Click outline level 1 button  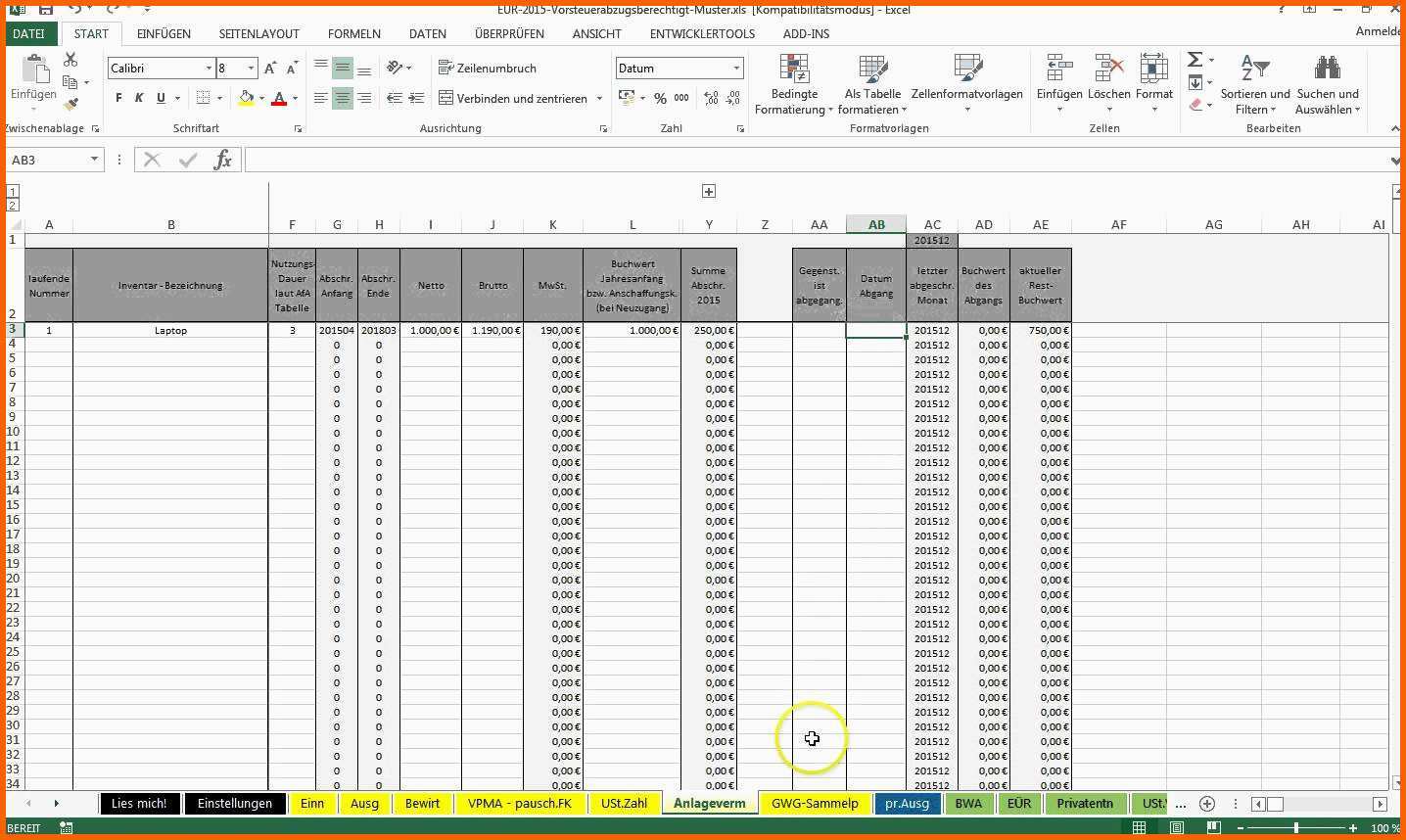[13, 192]
